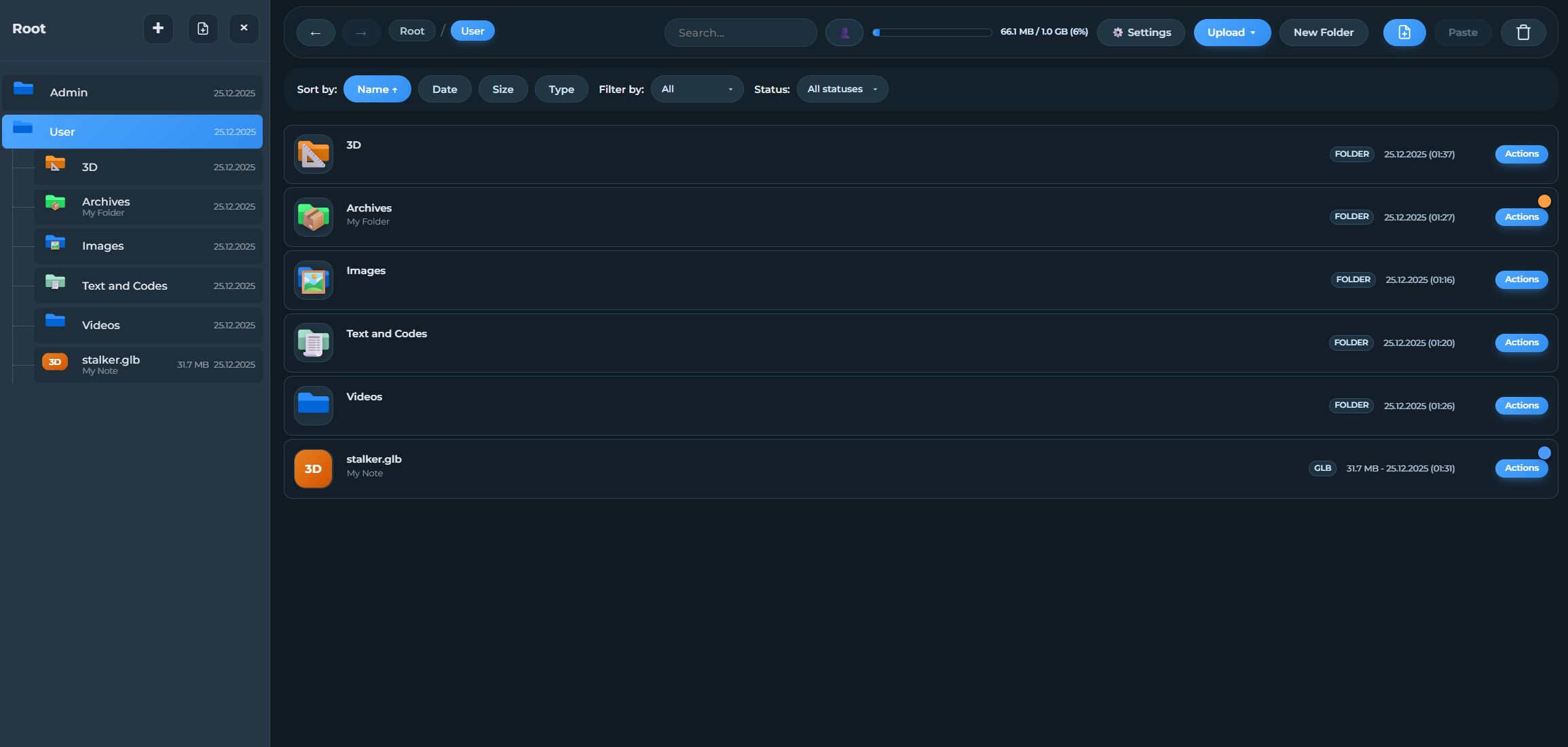This screenshot has width=1568, height=747.
Task: Click the new file icon in sidebar header
Action: [203, 28]
